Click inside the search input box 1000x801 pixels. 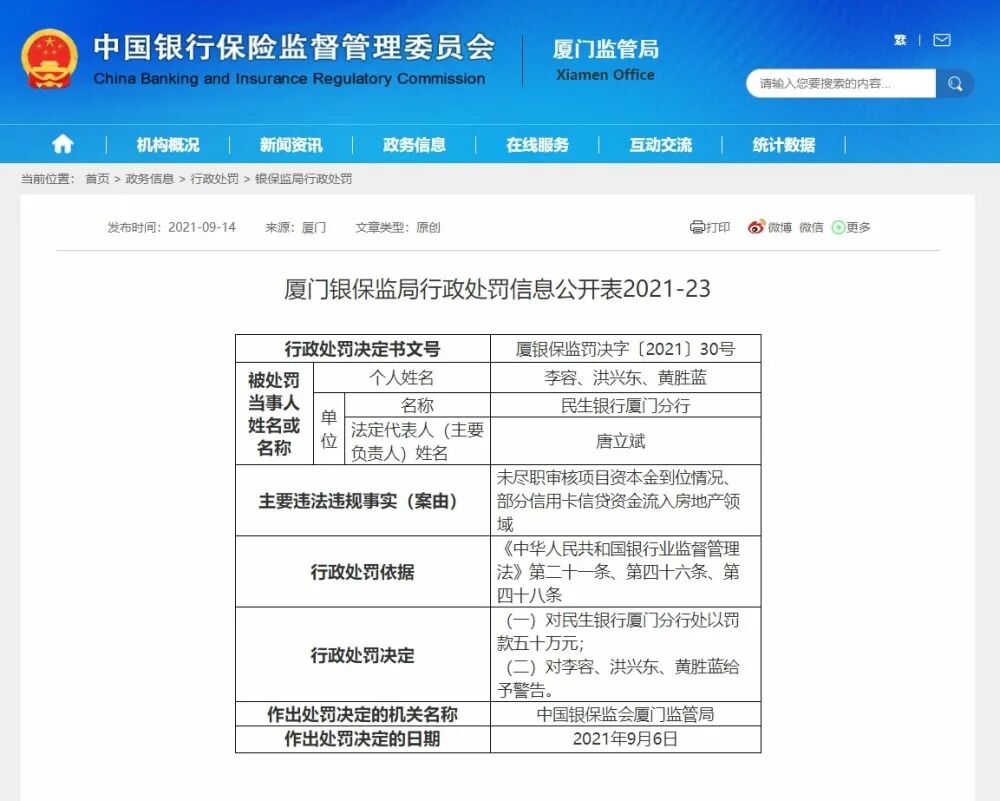[x=840, y=84]
